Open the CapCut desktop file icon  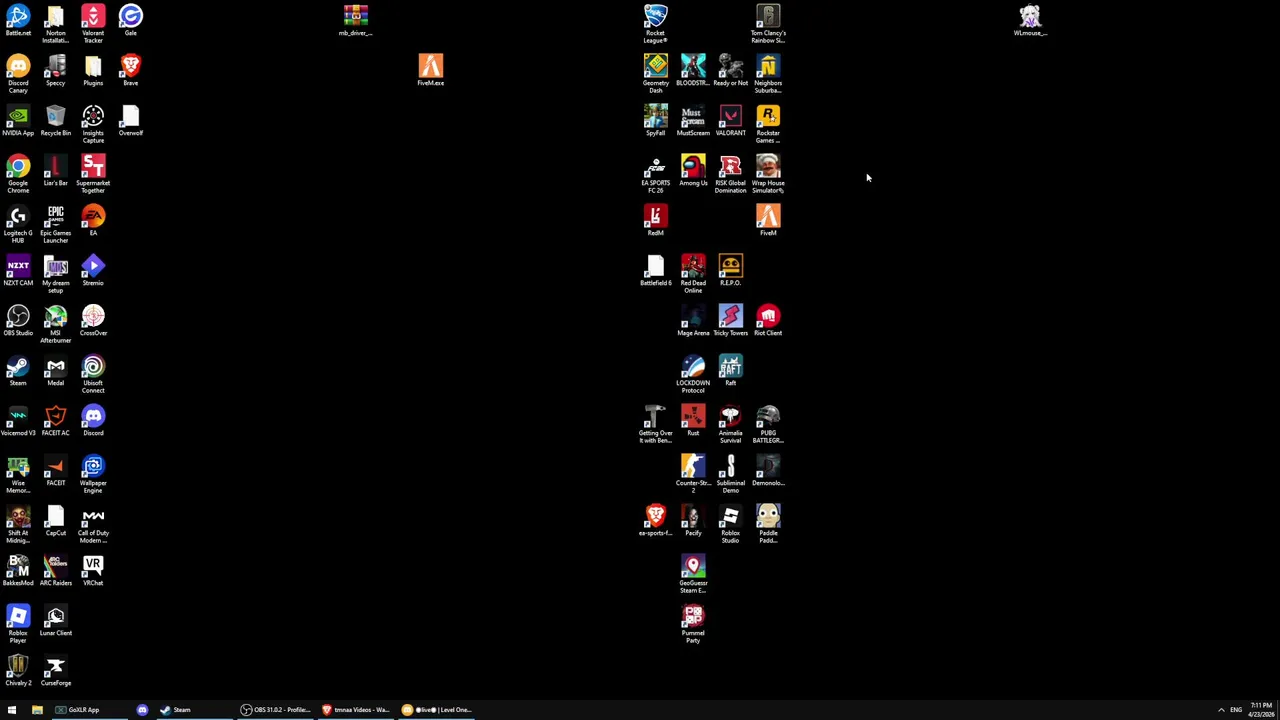click(55, 521)
